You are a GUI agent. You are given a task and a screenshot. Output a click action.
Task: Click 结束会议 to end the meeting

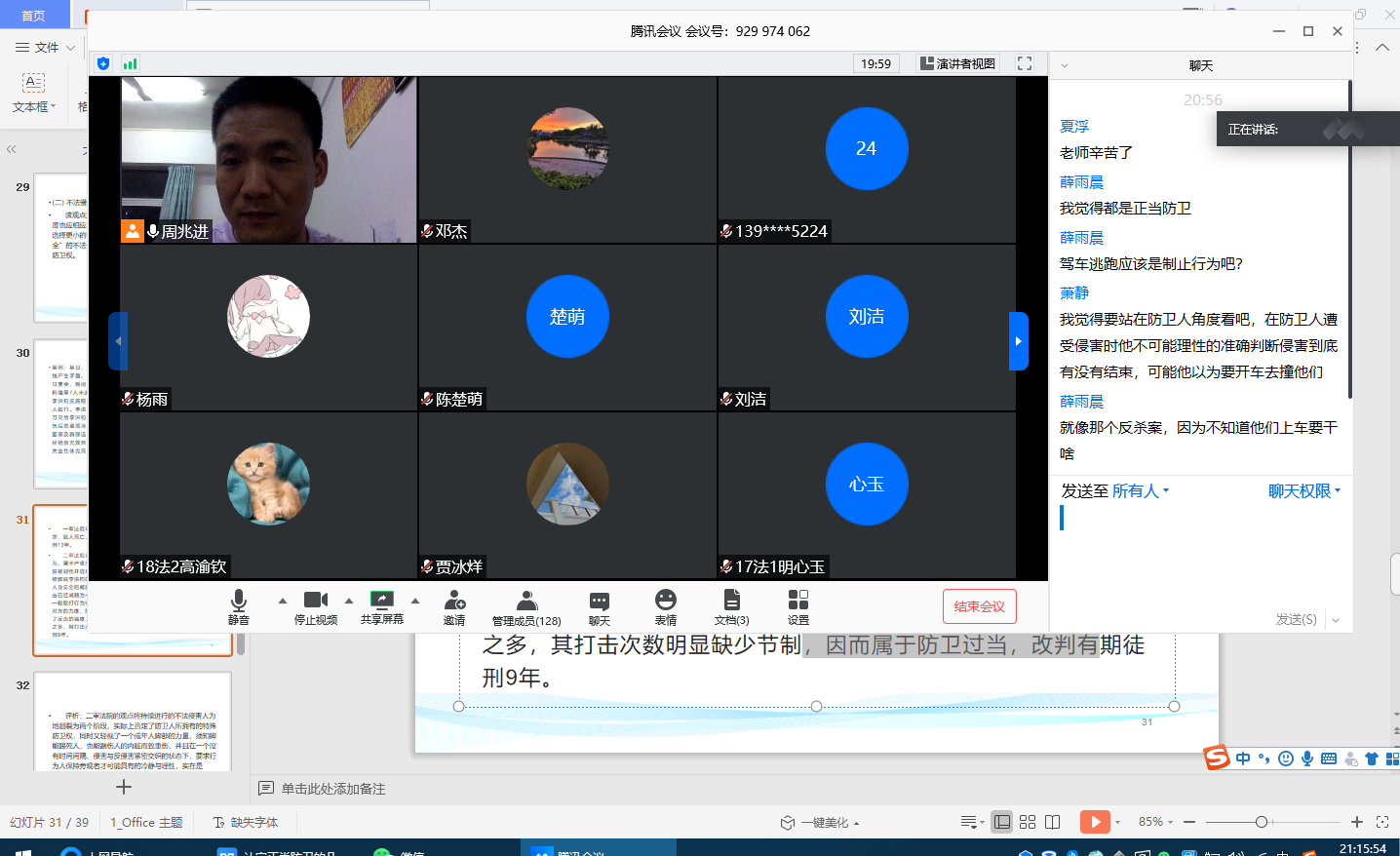coord(979,605)
